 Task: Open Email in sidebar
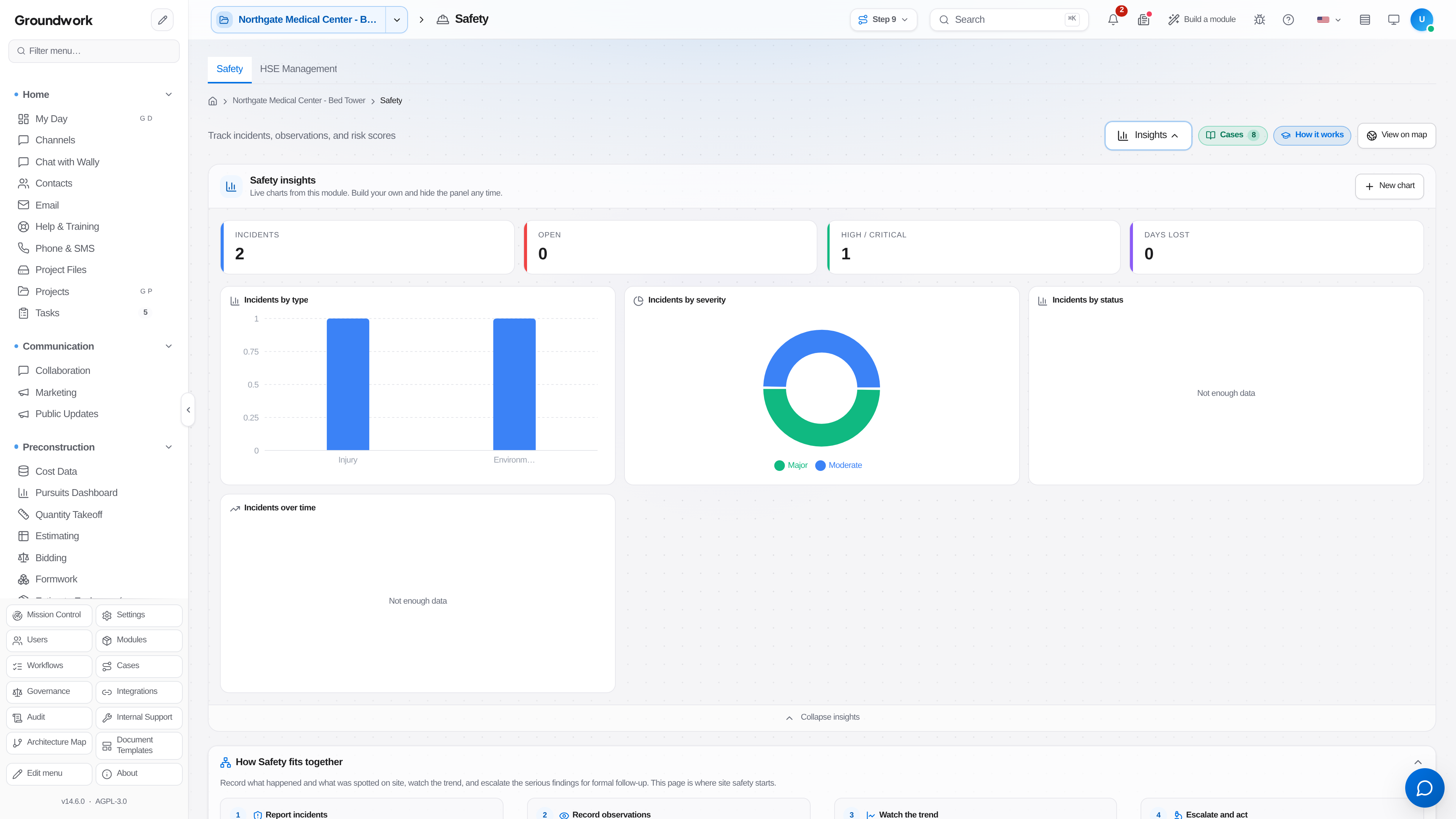85,205
